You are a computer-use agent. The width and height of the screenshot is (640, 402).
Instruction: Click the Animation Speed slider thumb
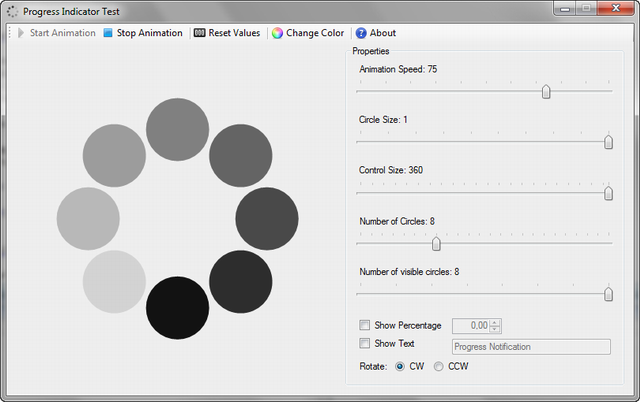coord(546,92)
